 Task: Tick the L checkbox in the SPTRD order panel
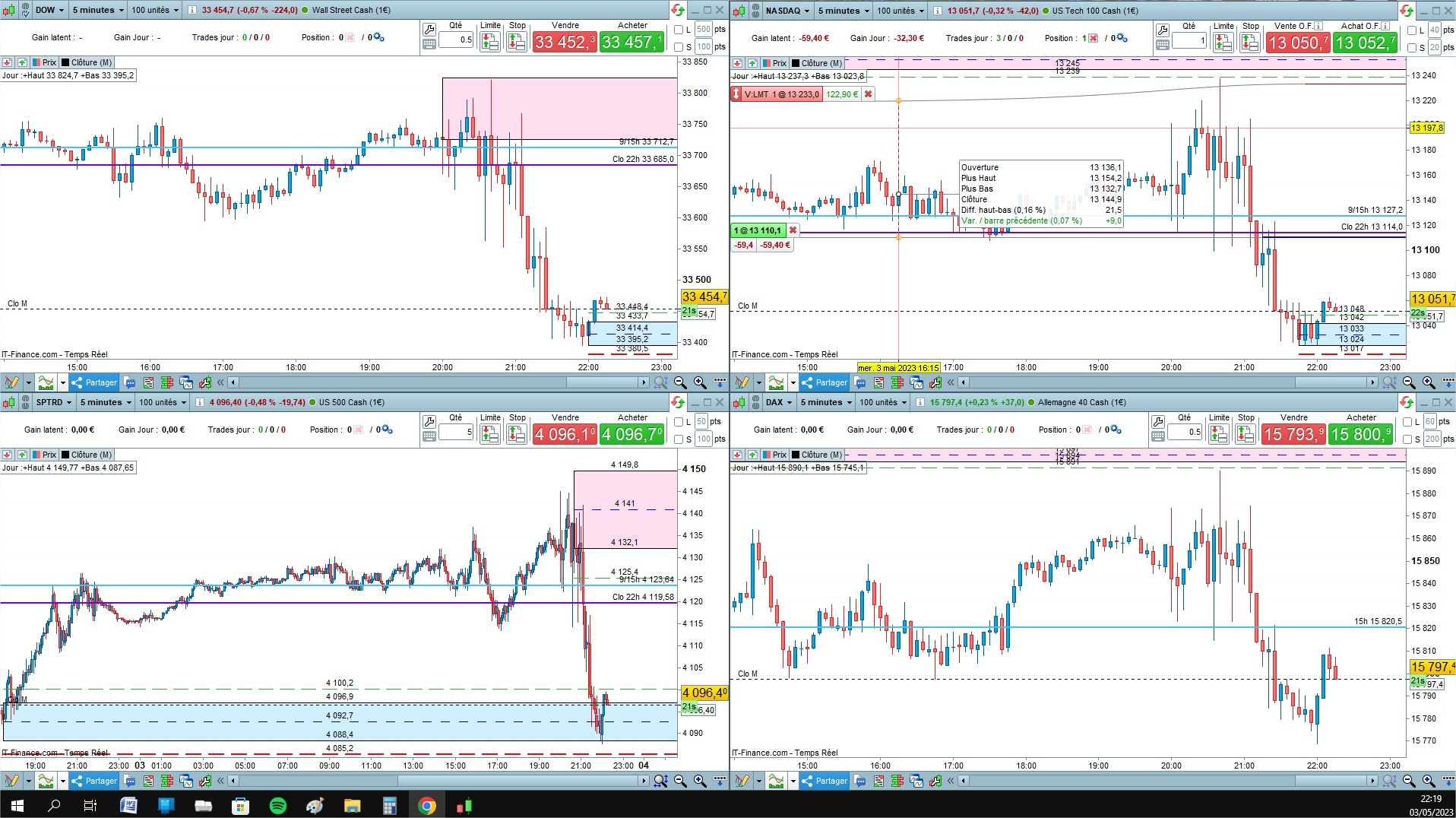[x=679, y=422]
